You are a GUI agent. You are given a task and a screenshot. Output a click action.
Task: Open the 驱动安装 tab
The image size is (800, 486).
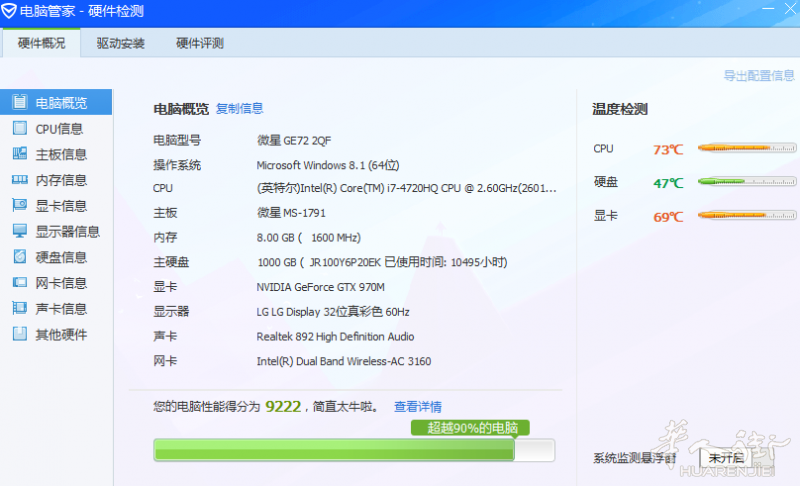tap(120, 43)
